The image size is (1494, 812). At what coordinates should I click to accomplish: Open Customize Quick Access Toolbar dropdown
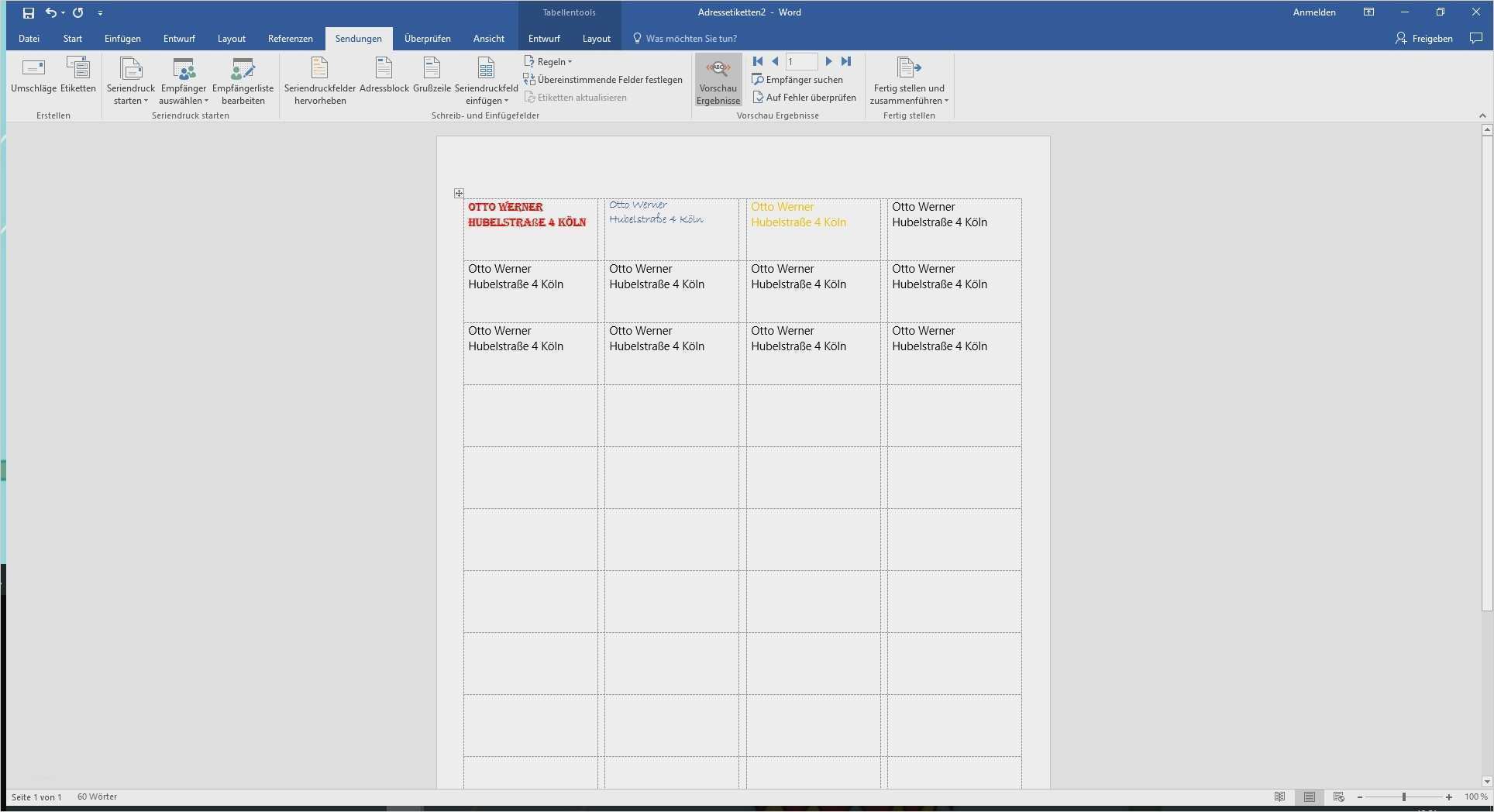(x=101, y=13)
